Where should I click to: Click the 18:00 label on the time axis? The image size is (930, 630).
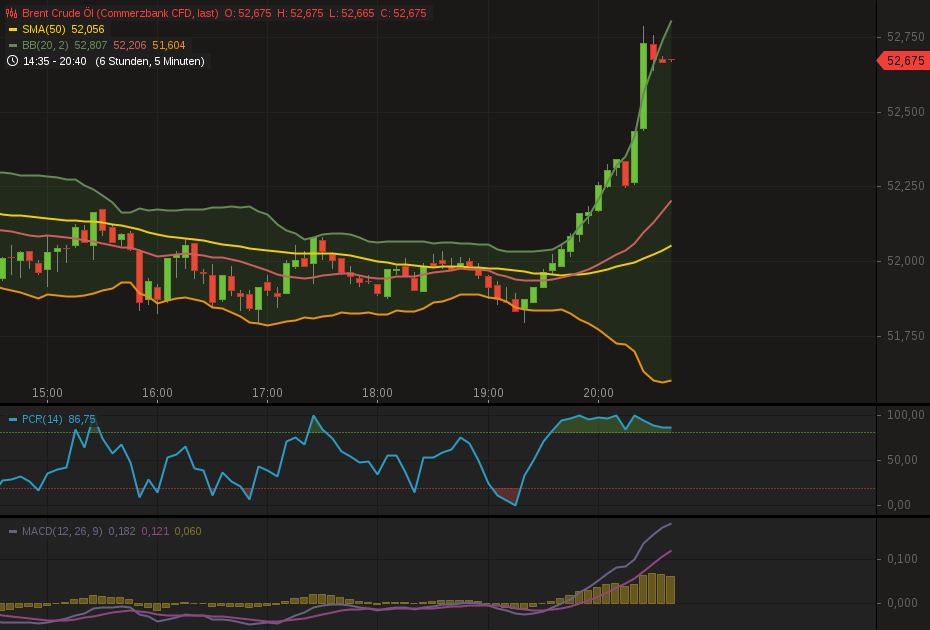pyautogui.click(x=377, y=393)
